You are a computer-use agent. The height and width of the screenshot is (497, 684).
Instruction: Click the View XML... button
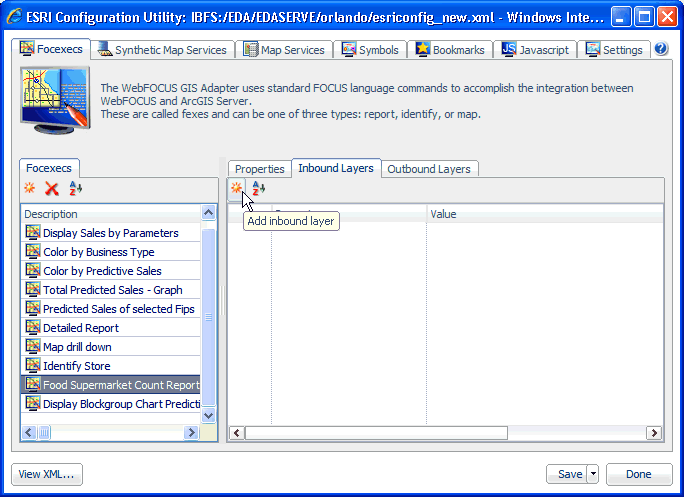[47, 474]
